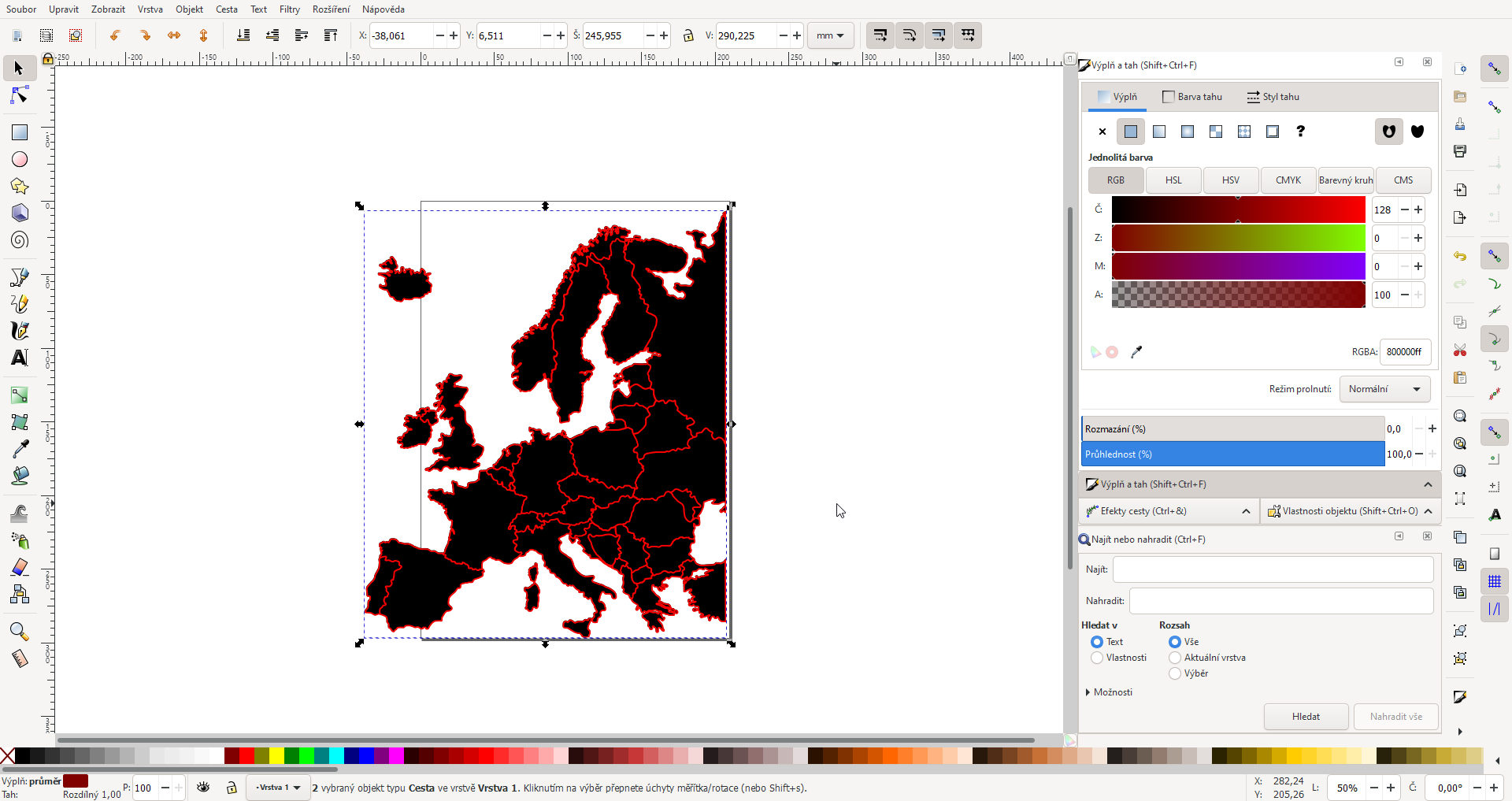Select the rectangle tool
This screenshot has height=801, width=1512.
click(x=19, y=132)
